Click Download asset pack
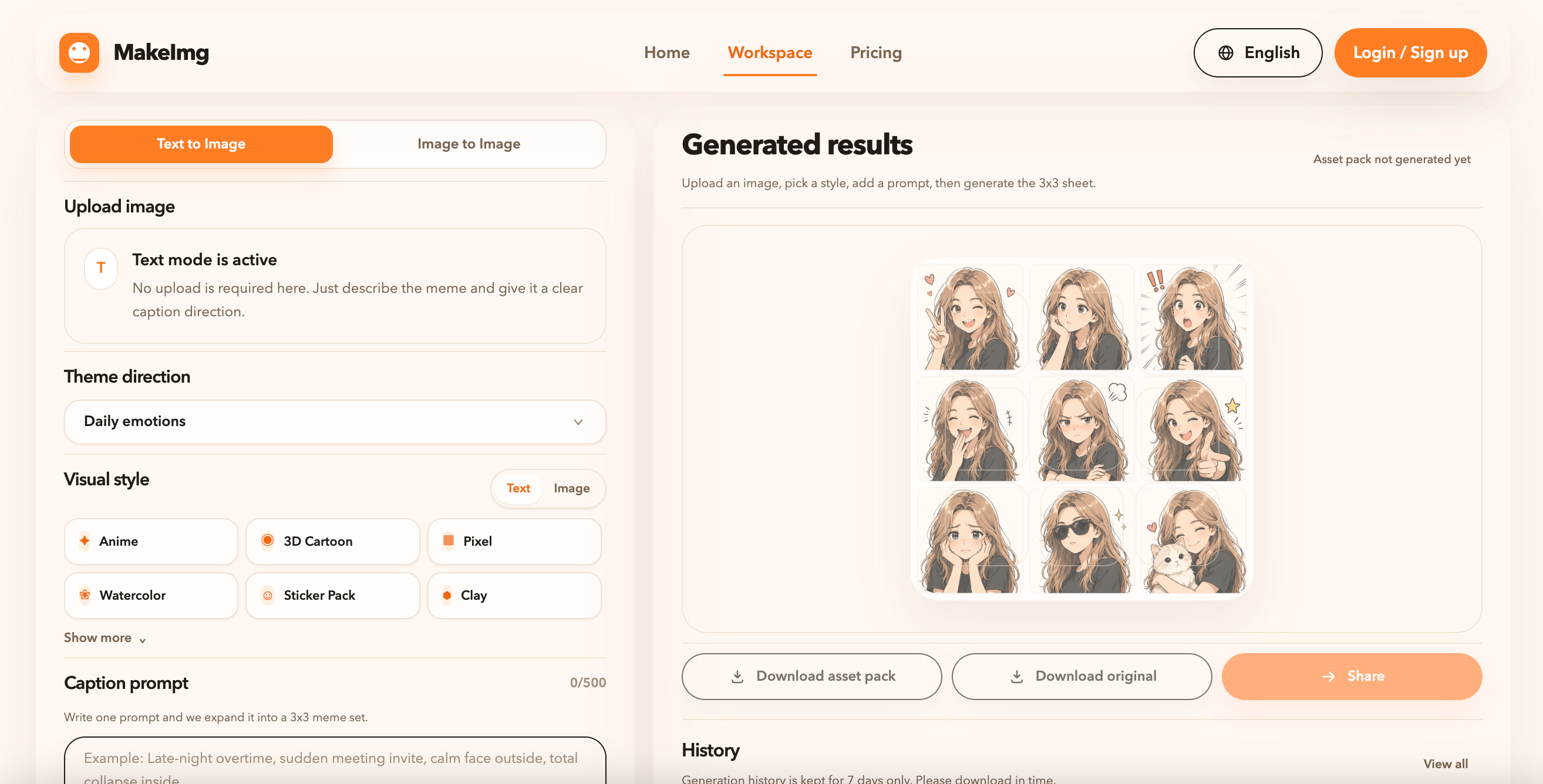Image resolution: width=1543 pixels, height=784 pixels. (811, 676)
